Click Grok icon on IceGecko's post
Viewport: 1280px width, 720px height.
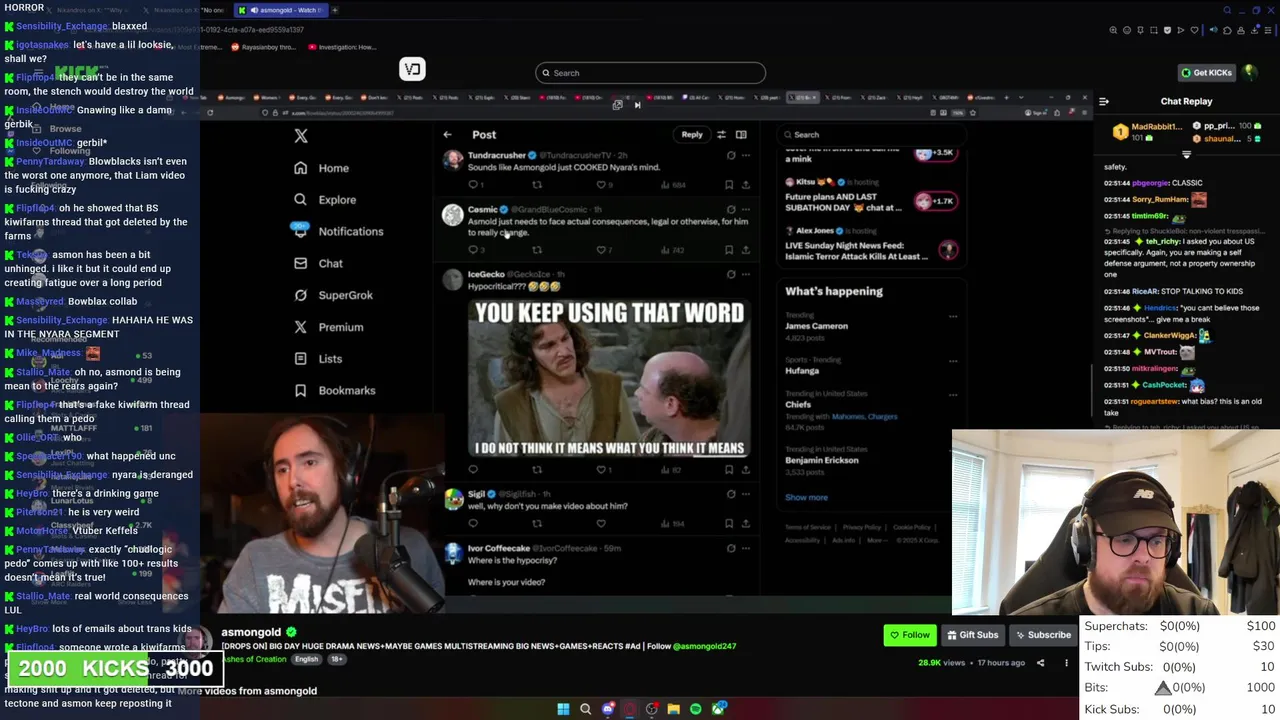(731, 274)
